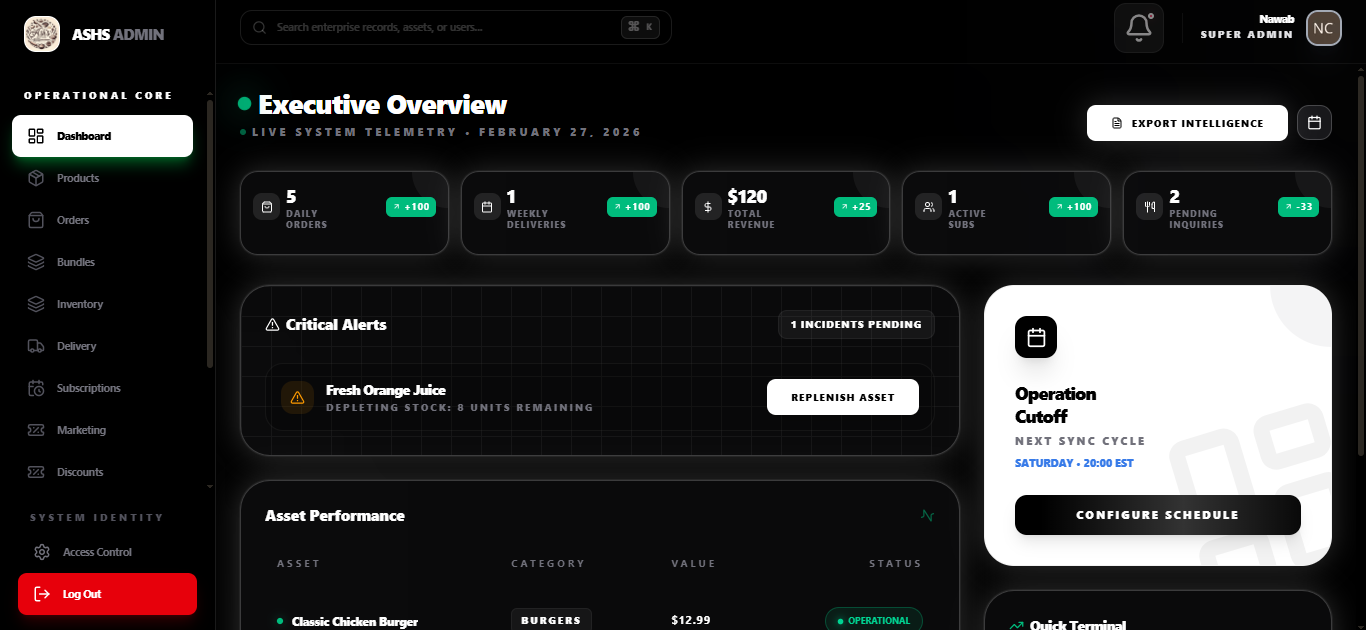This screenshot has height=630, width=1366.
Task: Open Access Control settings
Action: (x=97, y=552)
